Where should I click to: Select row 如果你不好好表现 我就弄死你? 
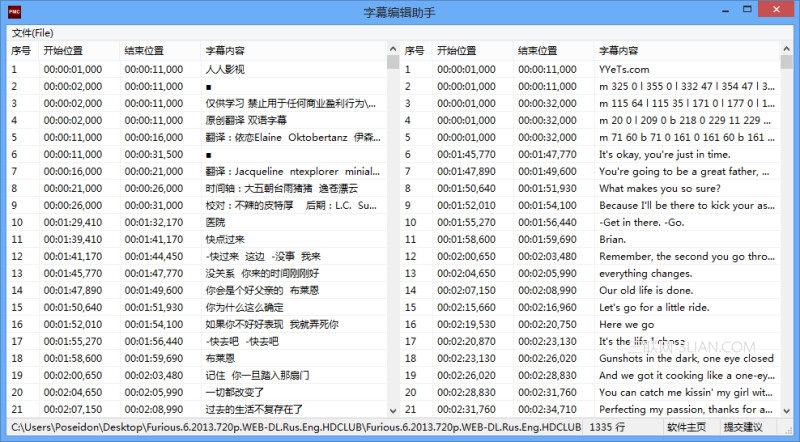point(197,325)
